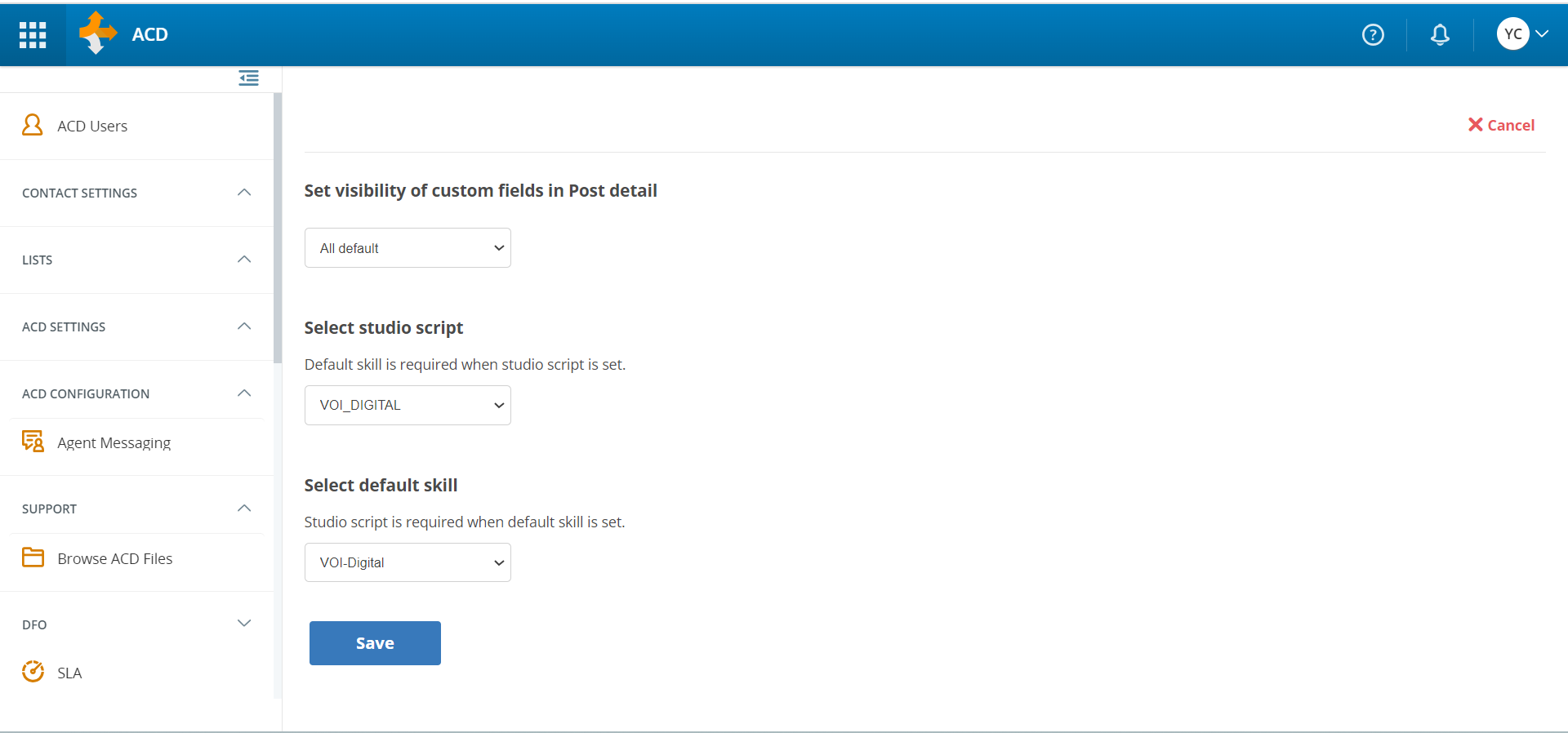
Task: Collapse the Lists section chevron
Action: pyautogui.click(x=243, y=260)
